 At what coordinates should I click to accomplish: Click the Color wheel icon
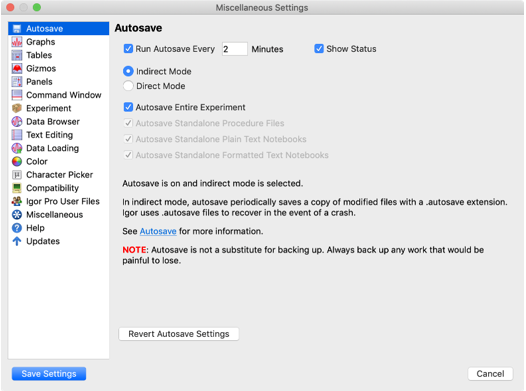[17, 161]
